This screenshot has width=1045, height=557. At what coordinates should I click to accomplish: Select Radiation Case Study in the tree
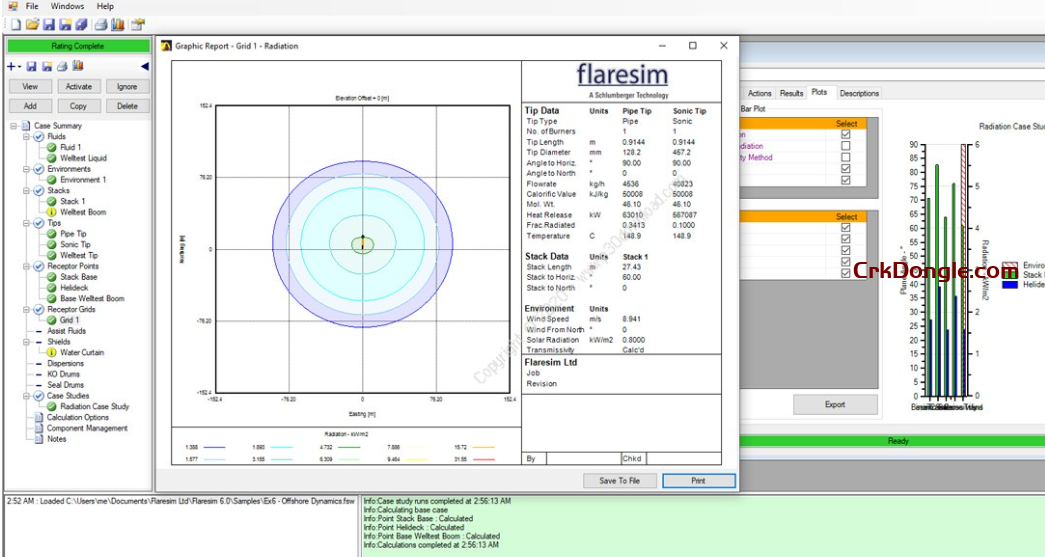coord(94,406)
